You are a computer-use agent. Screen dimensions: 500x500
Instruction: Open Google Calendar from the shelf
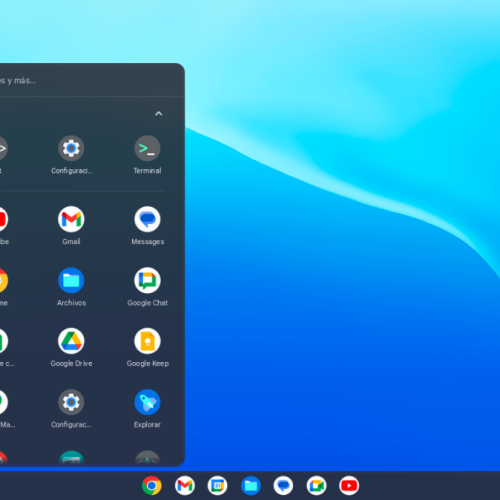217,486
